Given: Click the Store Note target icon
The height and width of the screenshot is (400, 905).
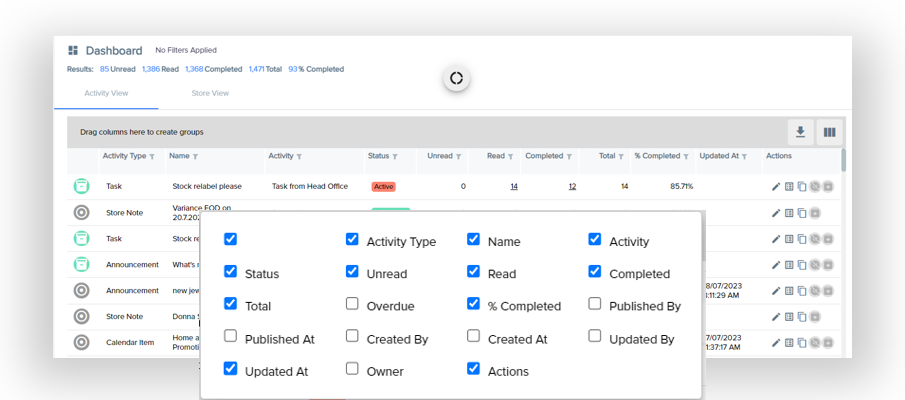Looking at the screenshot, I should tap(81, 212).
